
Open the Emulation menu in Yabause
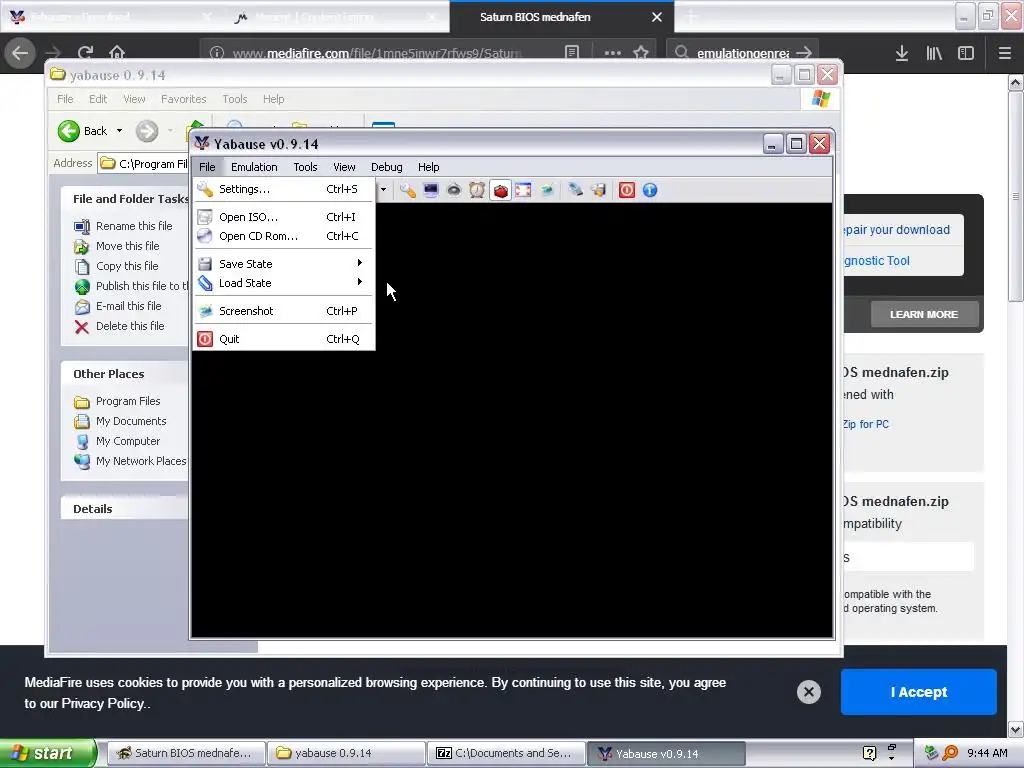254,167
